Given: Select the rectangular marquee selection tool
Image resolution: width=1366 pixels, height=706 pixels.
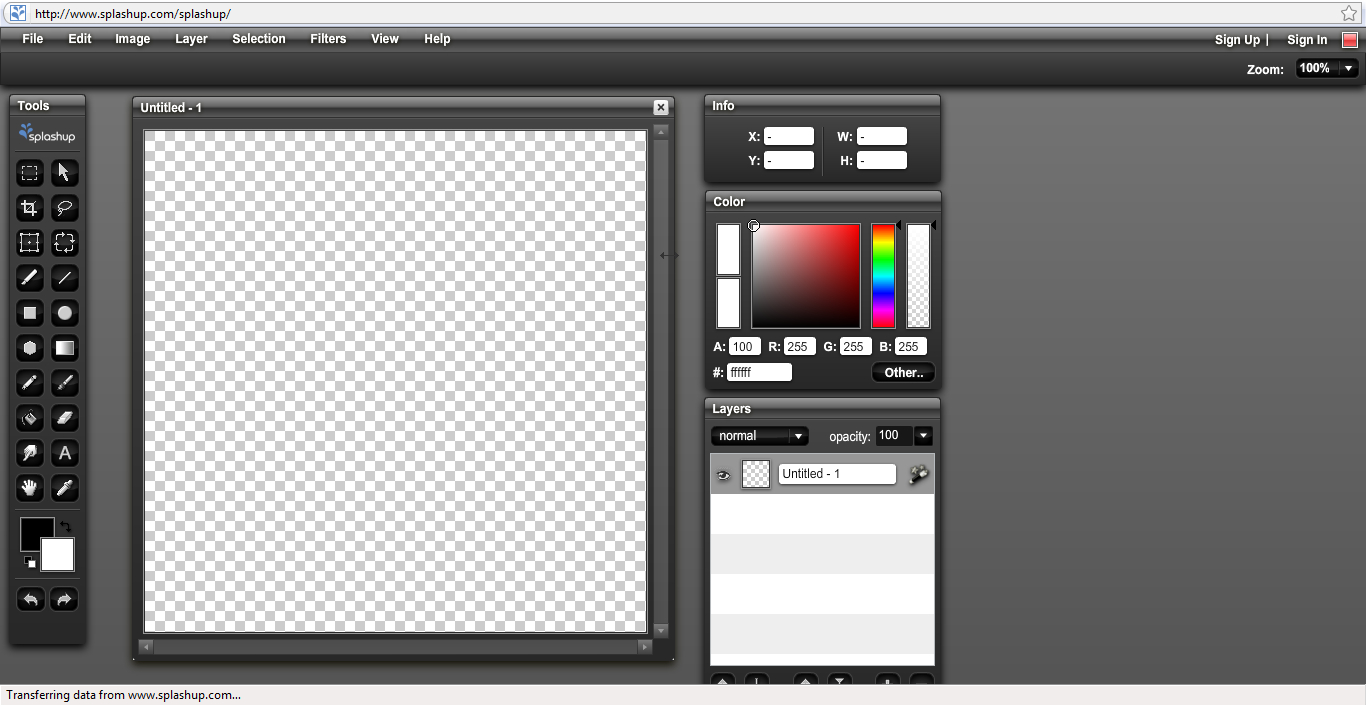Looking at the screenshot, I should point(30,173).
